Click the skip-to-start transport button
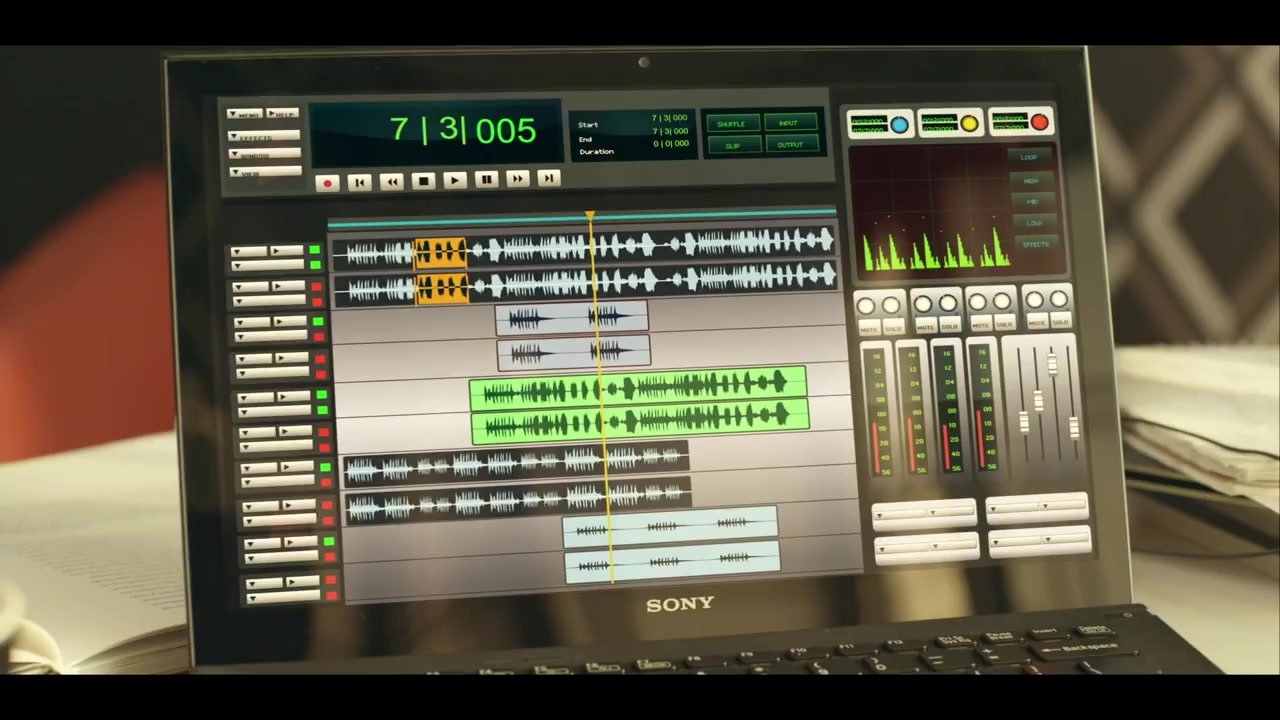1280x720 pixels. pos(359,182)
